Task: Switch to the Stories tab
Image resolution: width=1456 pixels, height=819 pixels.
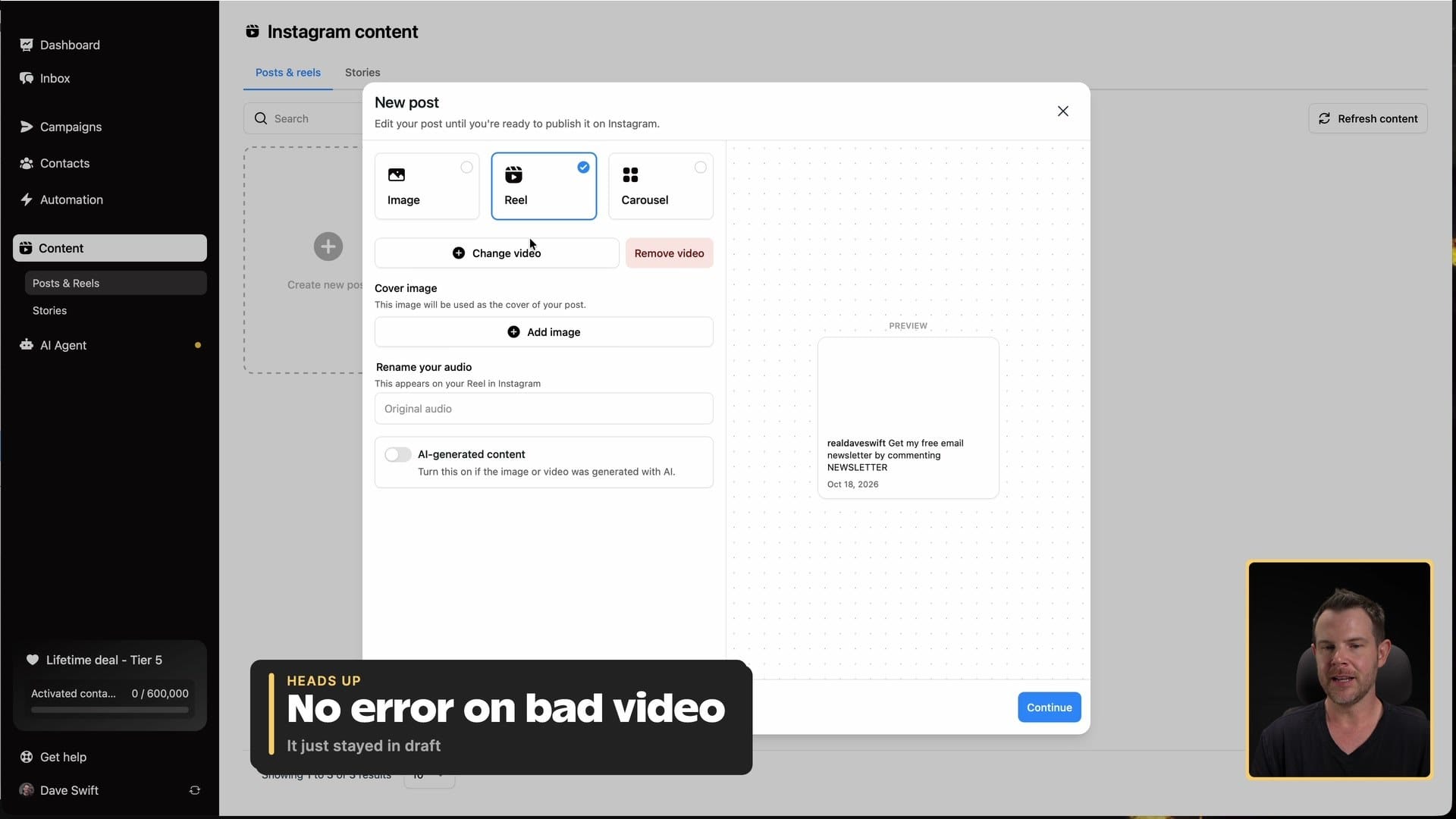Action: pos(362,73)
